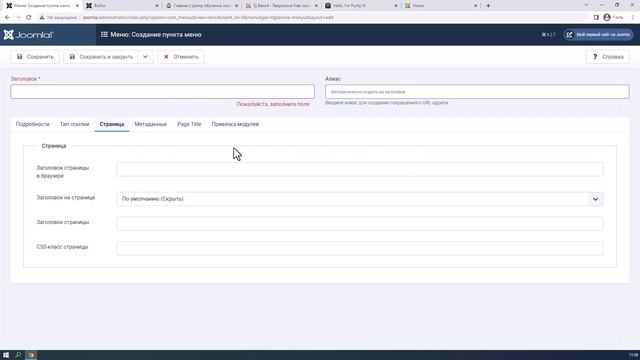
Task: Click the Joomla version indicator
Action: point(549,35)
